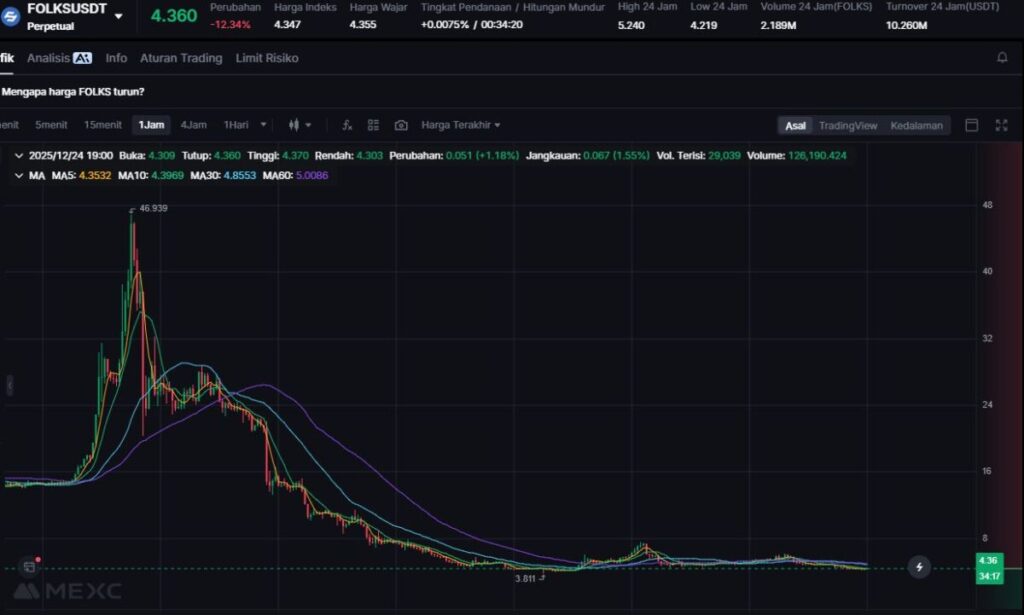Screen dimensions: 1024x615
Task: Collapse the MA indicator legend row
Action: pos(19,175)
